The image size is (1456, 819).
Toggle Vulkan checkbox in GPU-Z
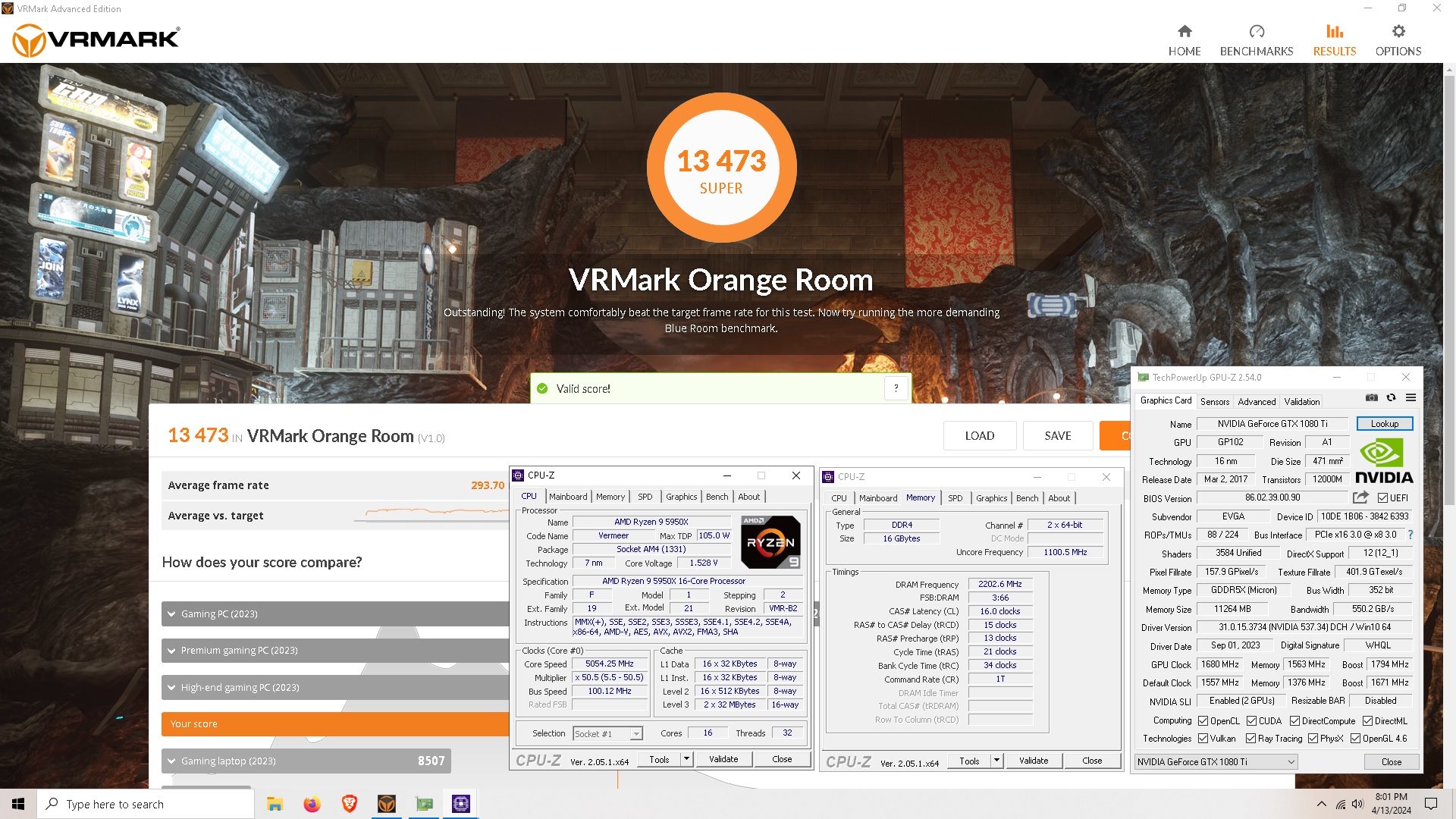[1203, 739]
